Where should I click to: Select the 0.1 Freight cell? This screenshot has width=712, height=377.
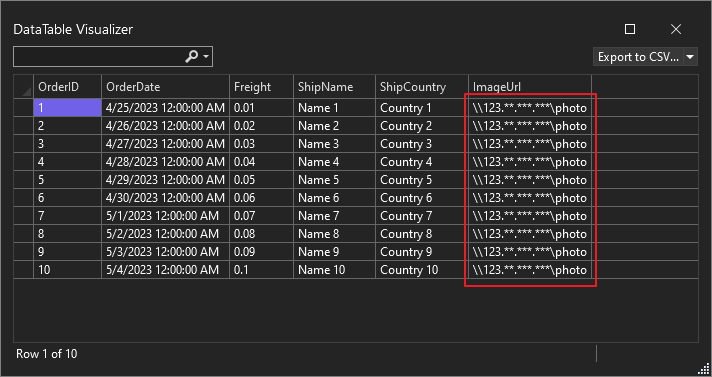coord(262,270)
